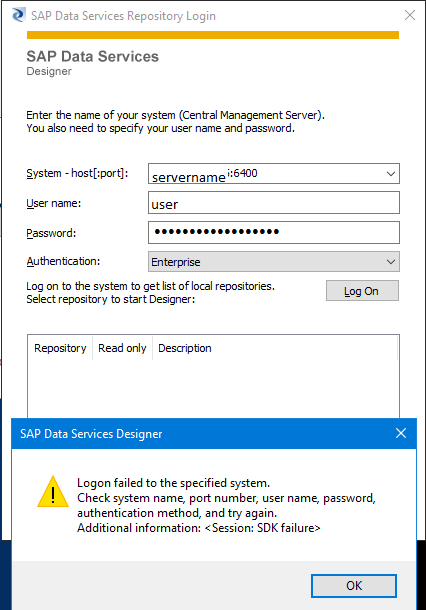The image size is (426, 610).
Task: Sort by the Repository column header
Action: [60, 348]
